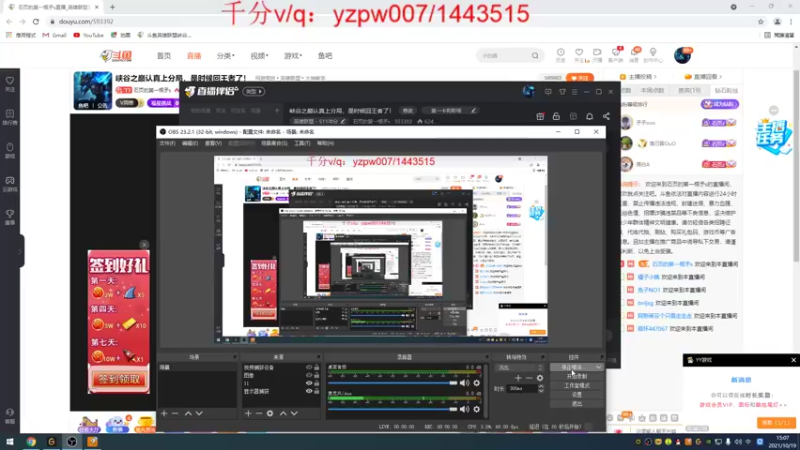The width and height of the screenshot is (800, 450).
Task: Open the 编辑(E) menu in OBS
Action: point(190,143)
